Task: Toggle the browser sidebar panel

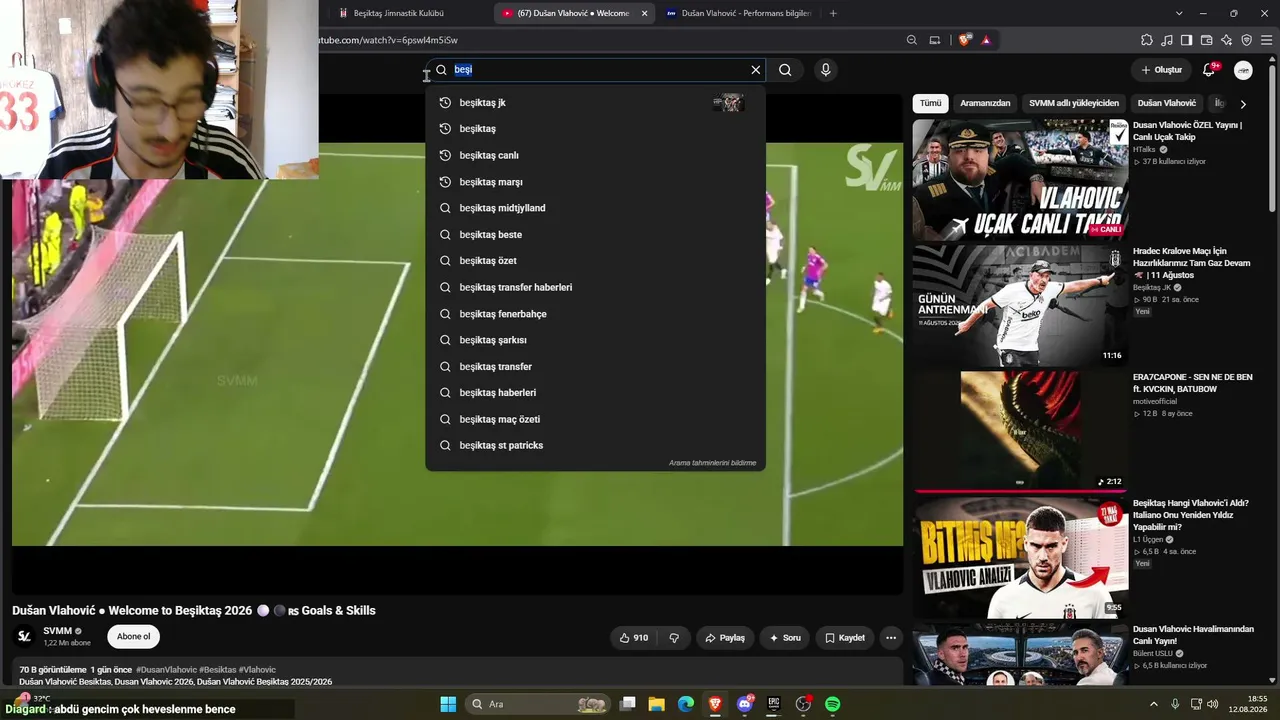Action: pos(1186,40)
